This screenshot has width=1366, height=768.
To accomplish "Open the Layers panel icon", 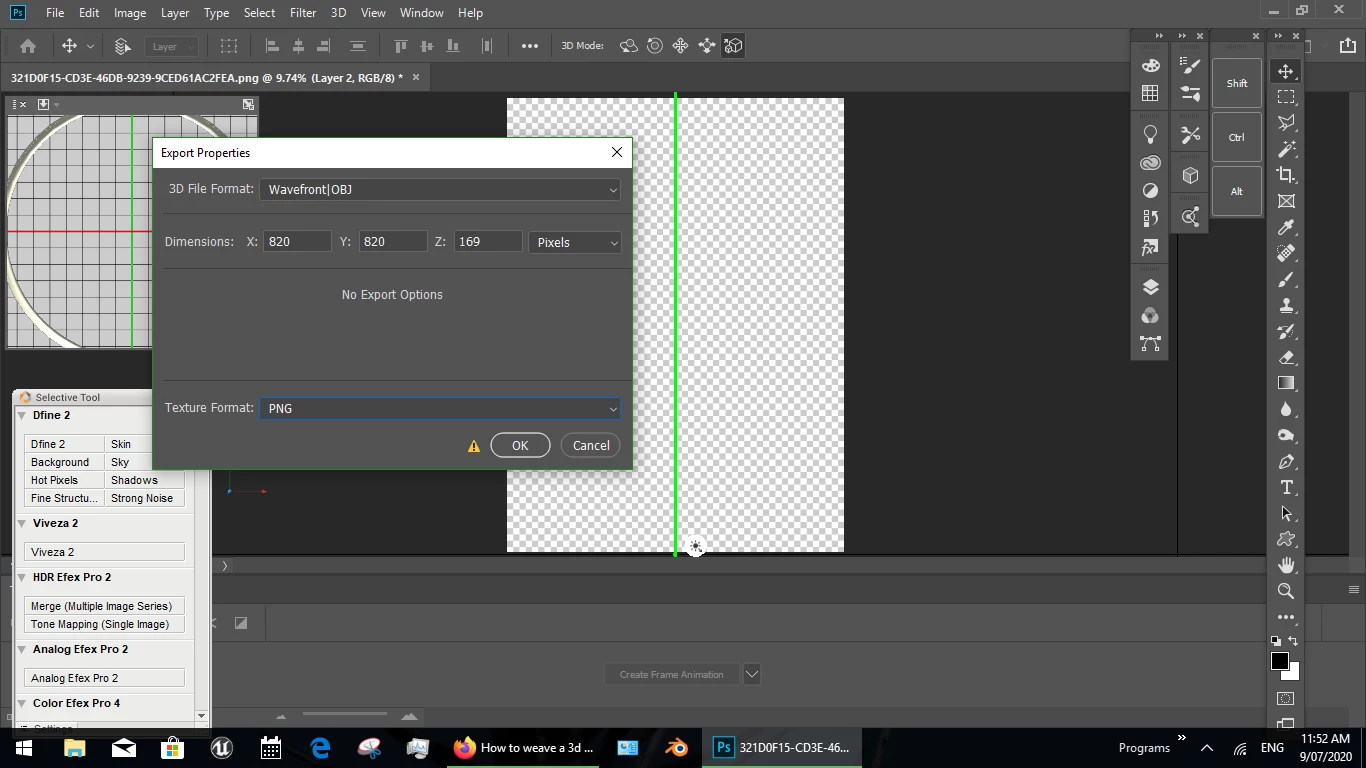I will (1150, 287).
